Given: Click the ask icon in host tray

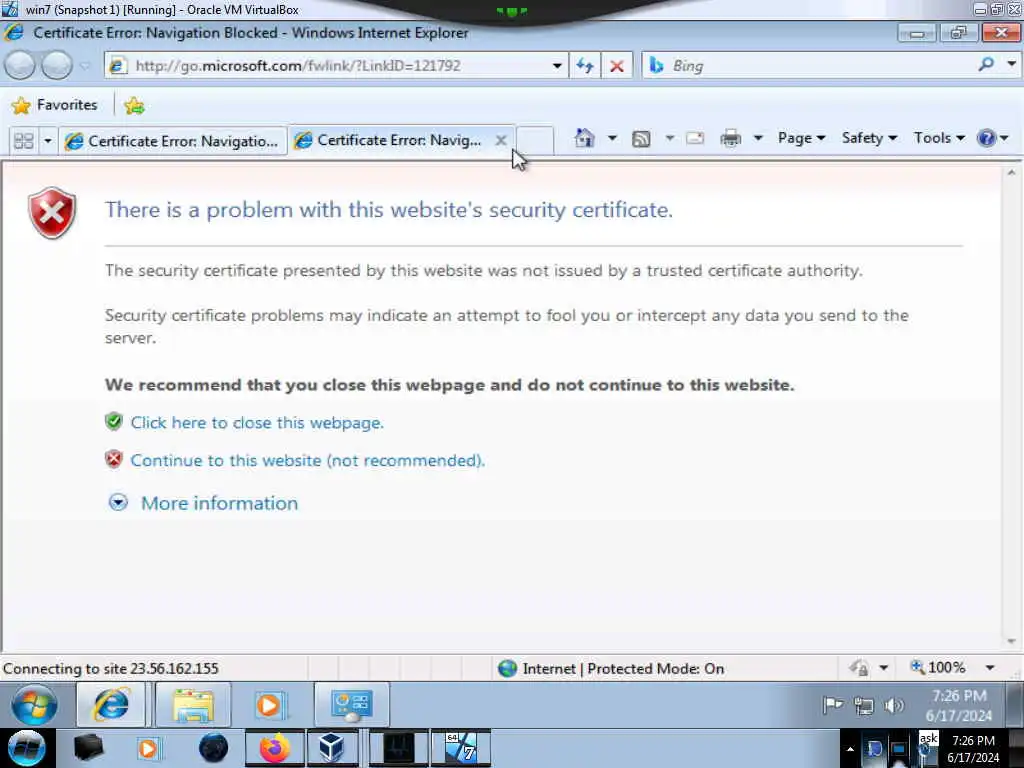Looking at the screenshot, I should click(x=928, y=748).
